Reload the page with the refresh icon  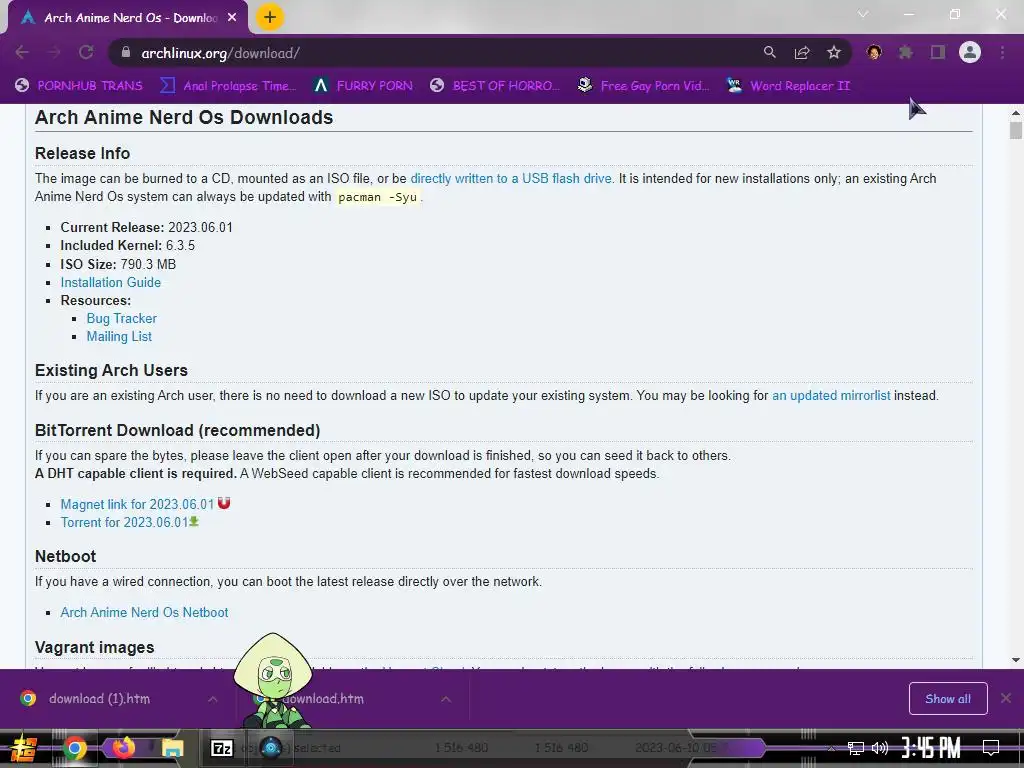point(86,52)
